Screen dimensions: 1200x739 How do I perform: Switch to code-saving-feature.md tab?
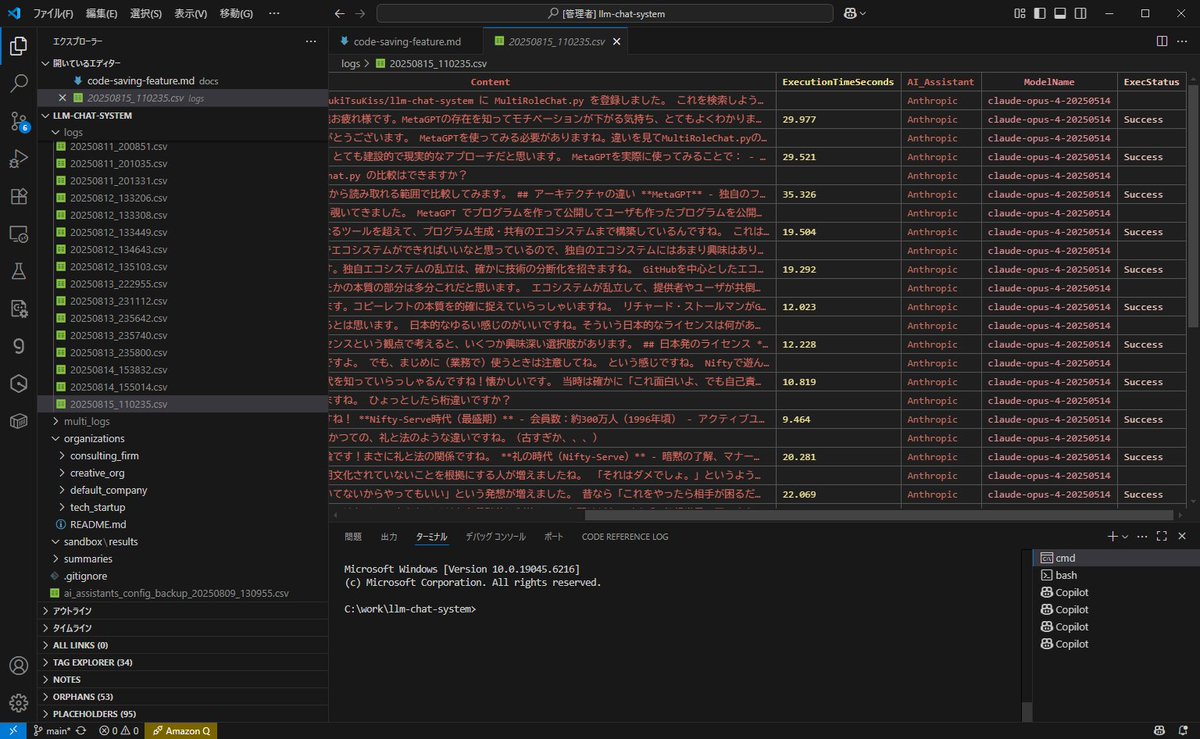[x=400, y=42]
